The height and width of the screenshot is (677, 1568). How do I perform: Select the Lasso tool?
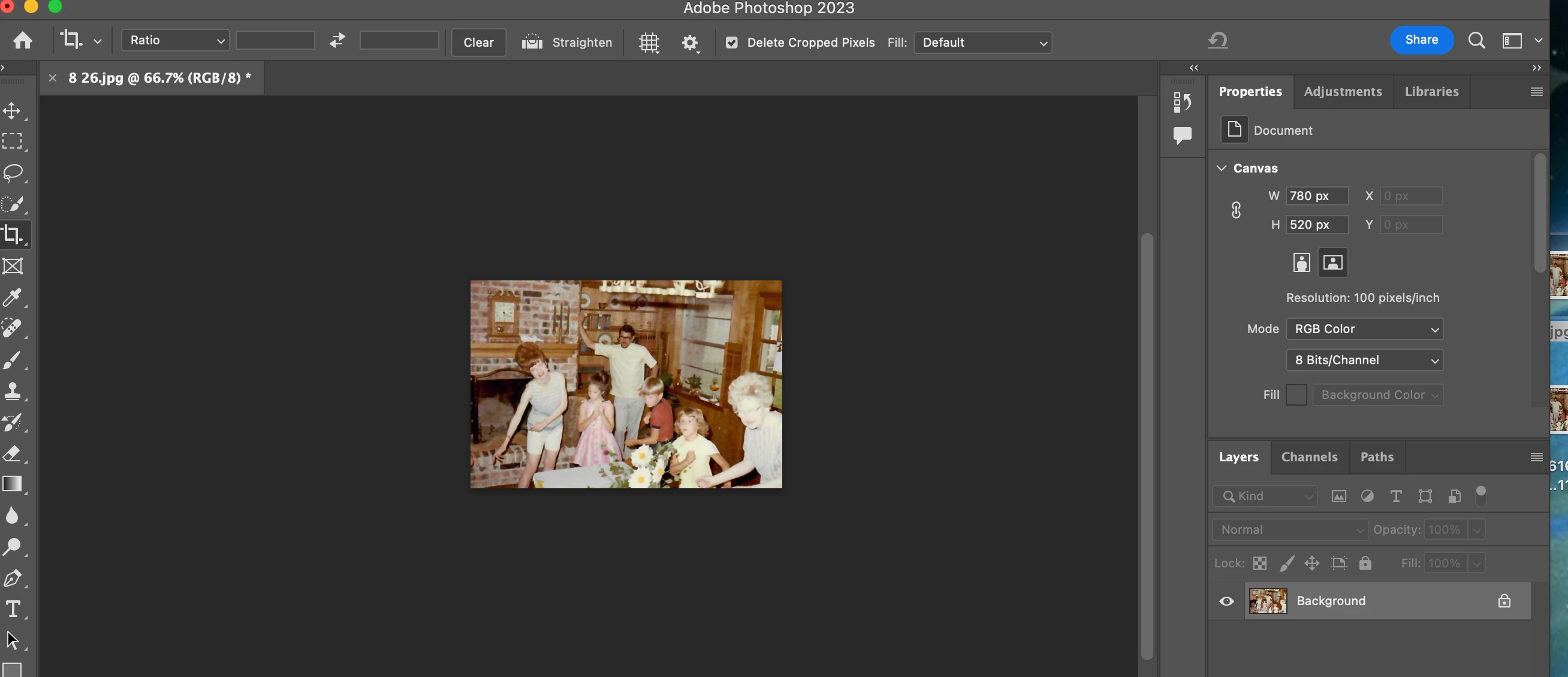pyautogui.click(x=13, y=173)
